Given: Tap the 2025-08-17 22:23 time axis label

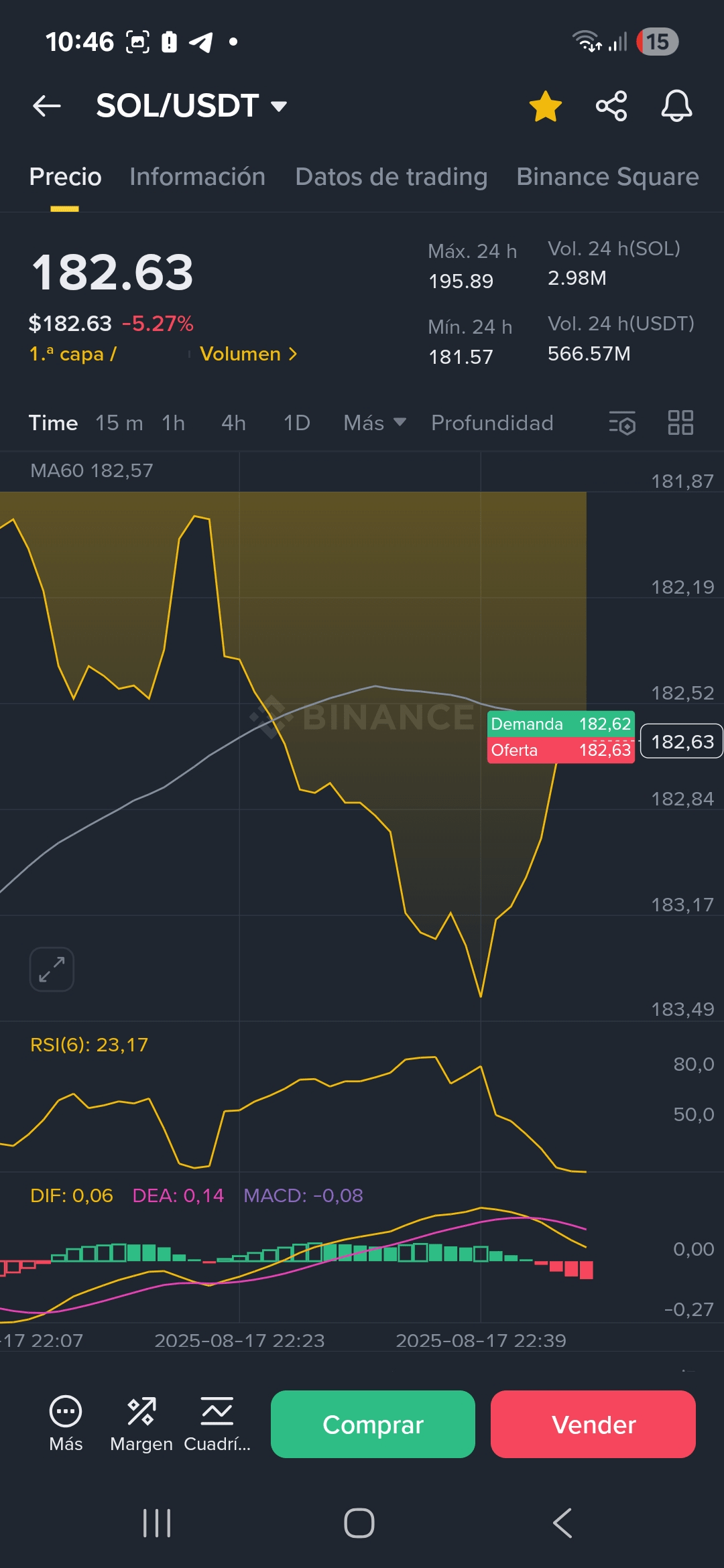Looking at the screenshot, I should click(x=239, y=1340).
